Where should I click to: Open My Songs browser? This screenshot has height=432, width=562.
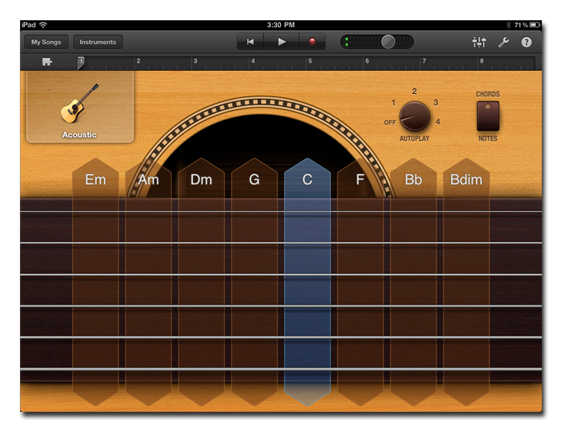tap(46, 42)
